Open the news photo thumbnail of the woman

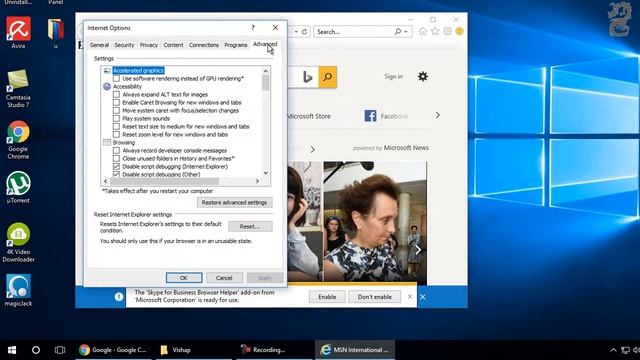[x=375, y=221]
